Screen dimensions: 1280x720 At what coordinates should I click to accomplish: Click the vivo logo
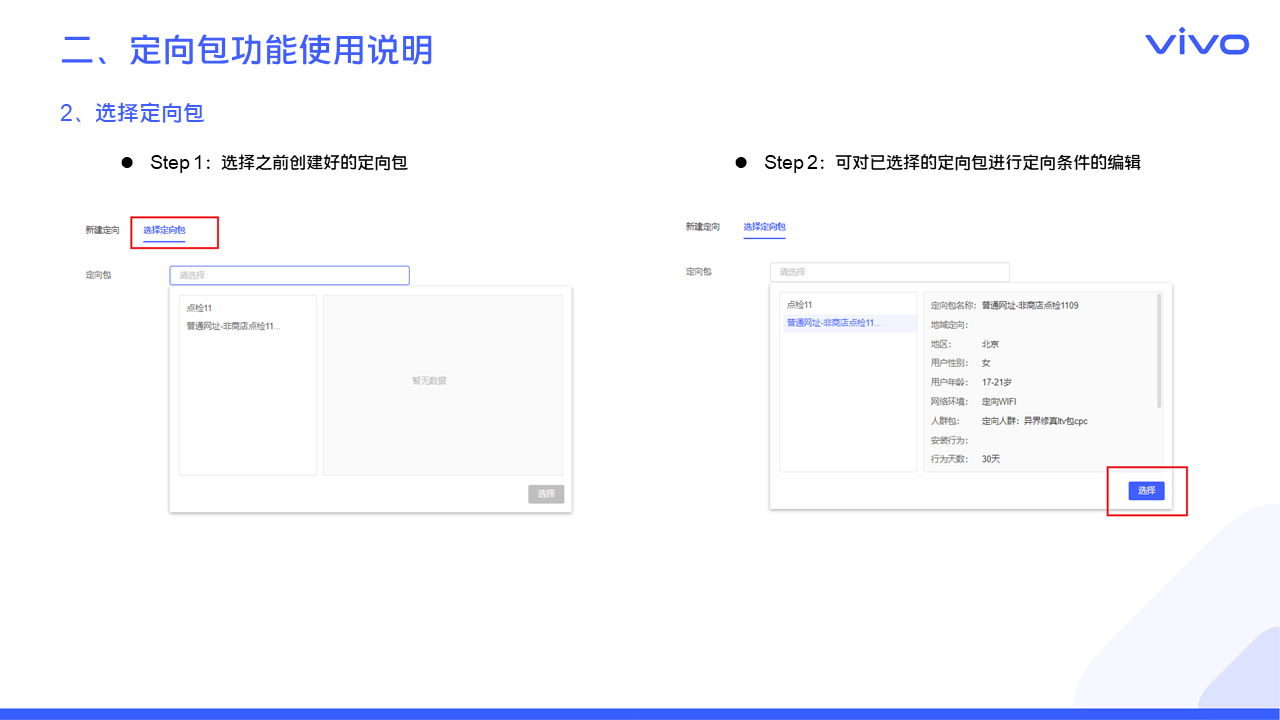[x=1196, y=43]
